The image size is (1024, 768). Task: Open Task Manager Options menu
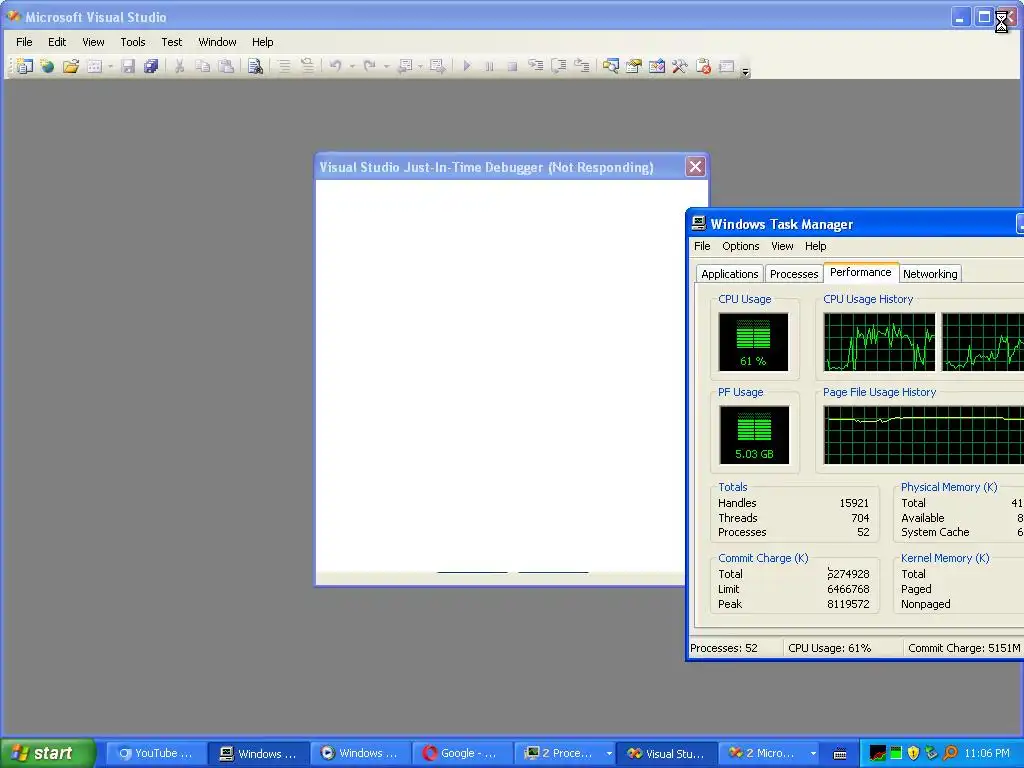point(741,246)
